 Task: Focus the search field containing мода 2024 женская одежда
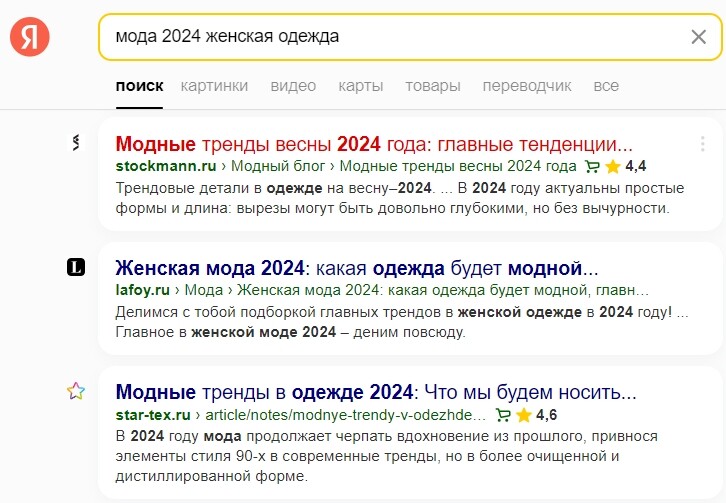410,37
